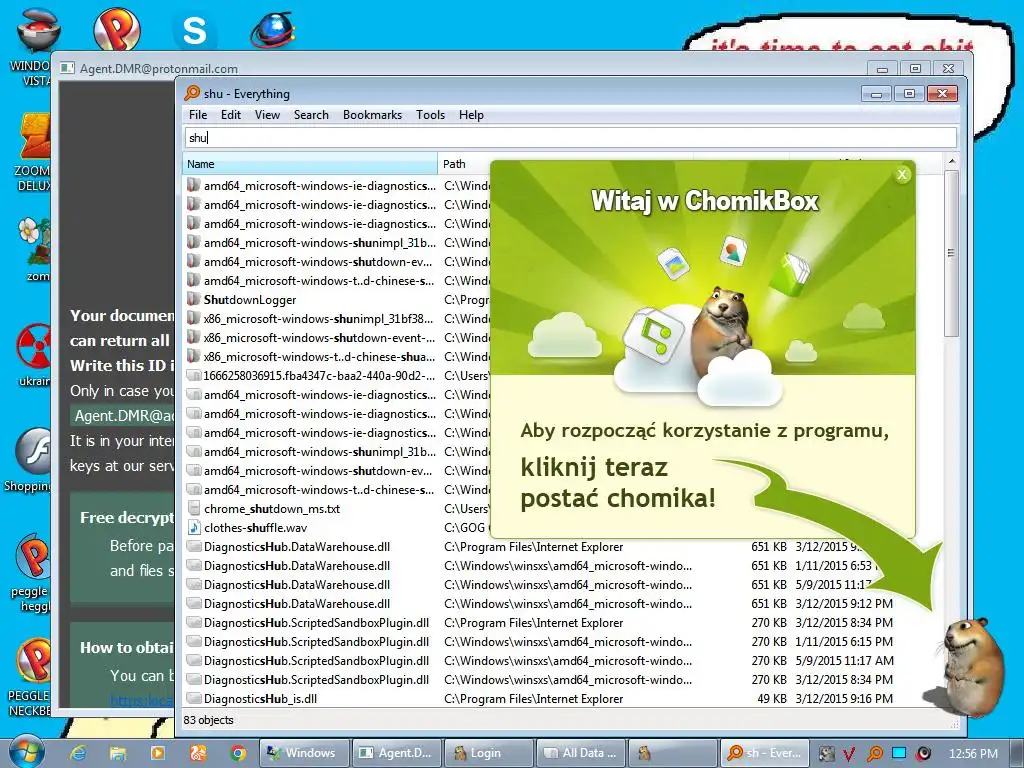Open the Peggle desktop icon at top

click(116, 27)
